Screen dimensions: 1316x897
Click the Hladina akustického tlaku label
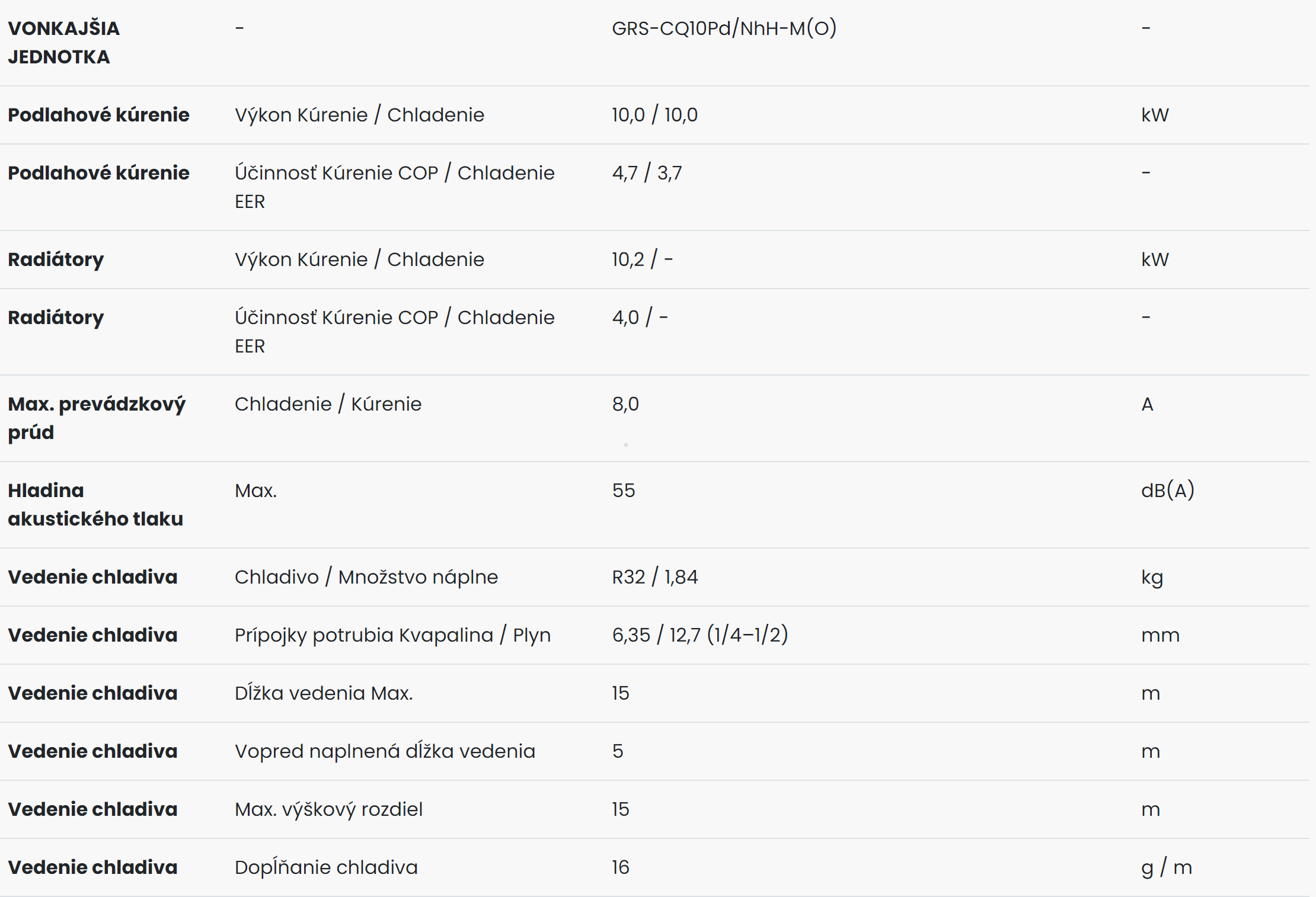pos(95,505)
